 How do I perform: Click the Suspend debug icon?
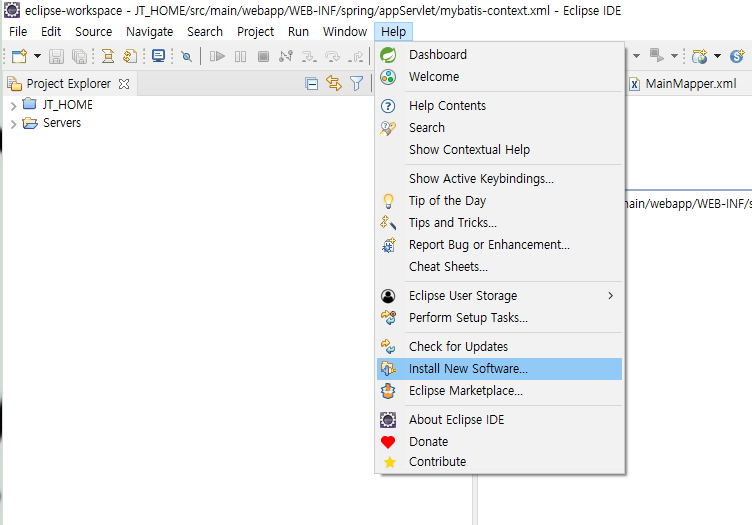(240, 57)
